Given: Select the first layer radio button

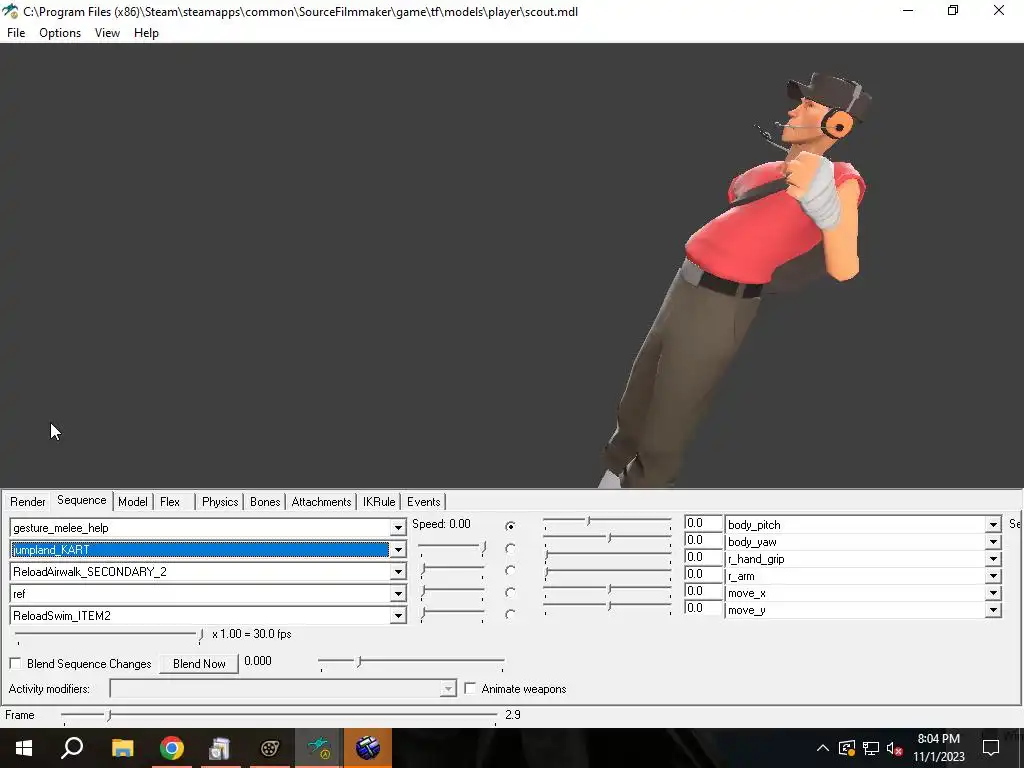Looking at the screenshot, I should click(x=510, y=526).
